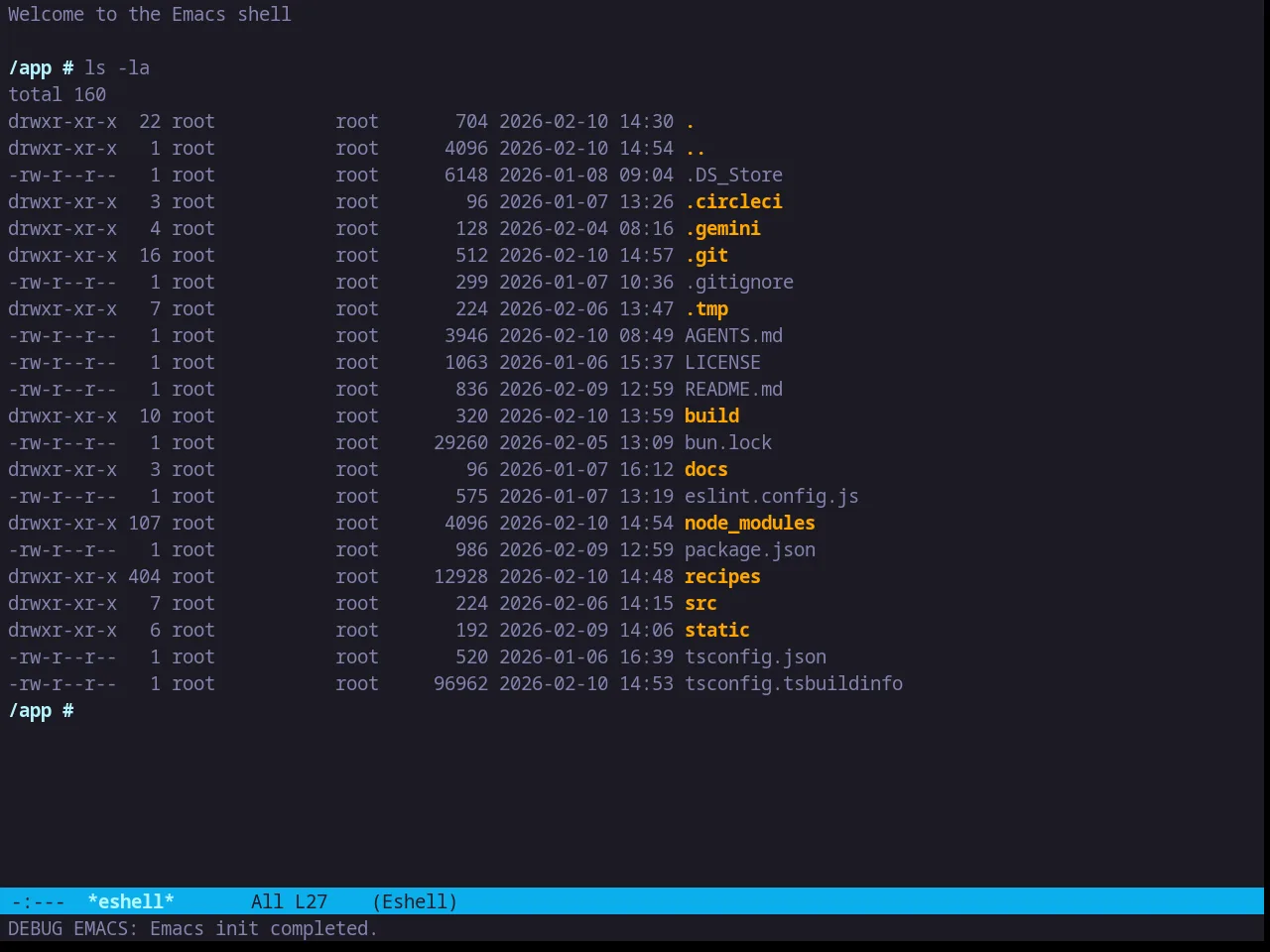Click the parent directory '..' entry

pyautogui.click(x=696, y=148)
